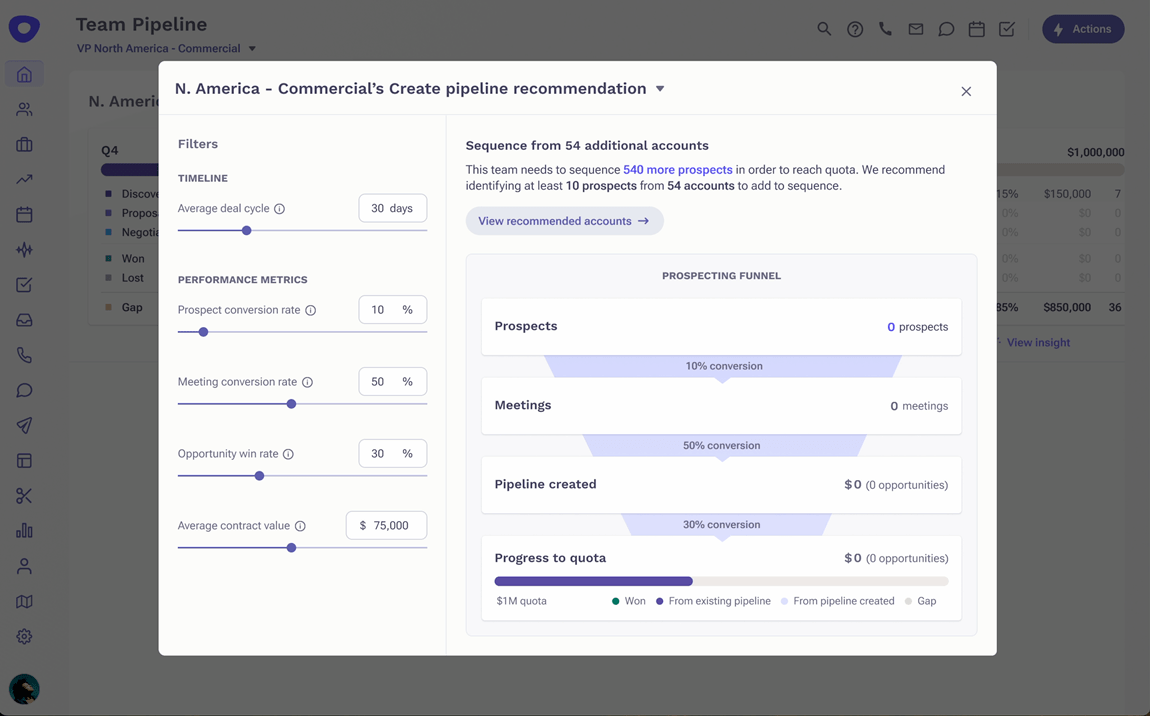The image size is (1150, 716).
Task: Click the Average deal cycle slider handle
Action: pos(246,231)
